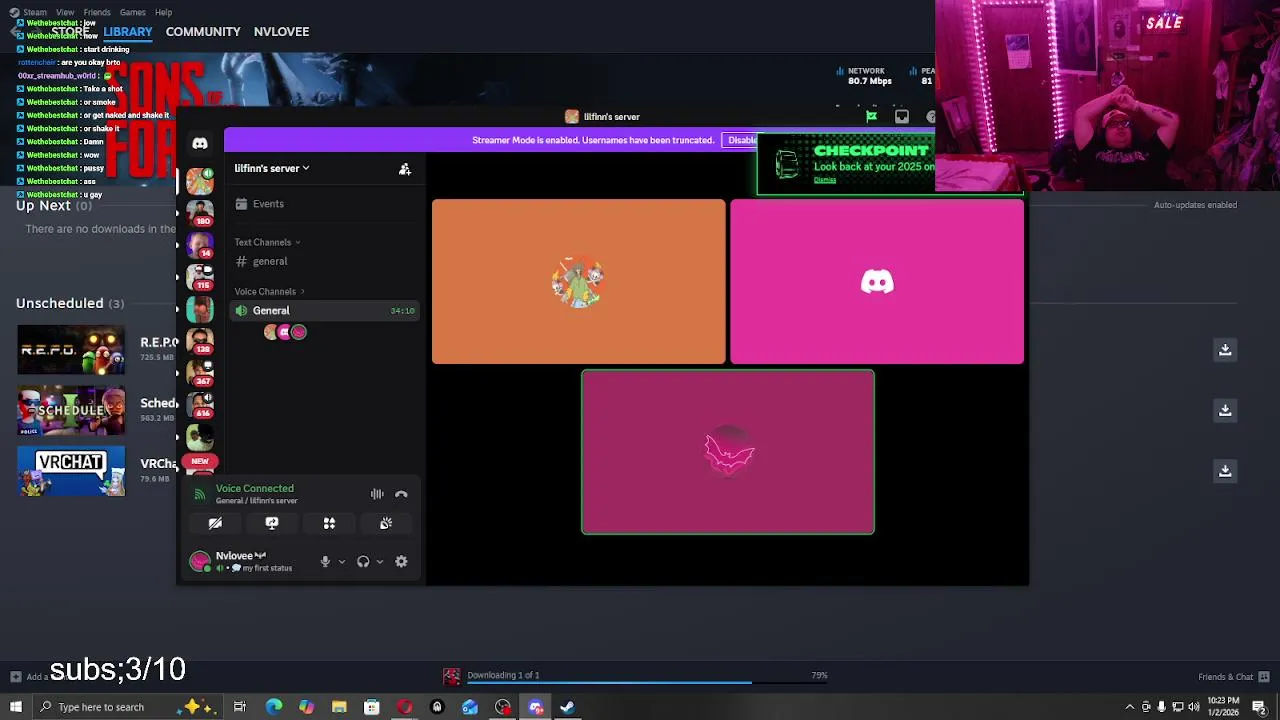
Task: Open the Games menu in Steam
Action: pos(132,12)
